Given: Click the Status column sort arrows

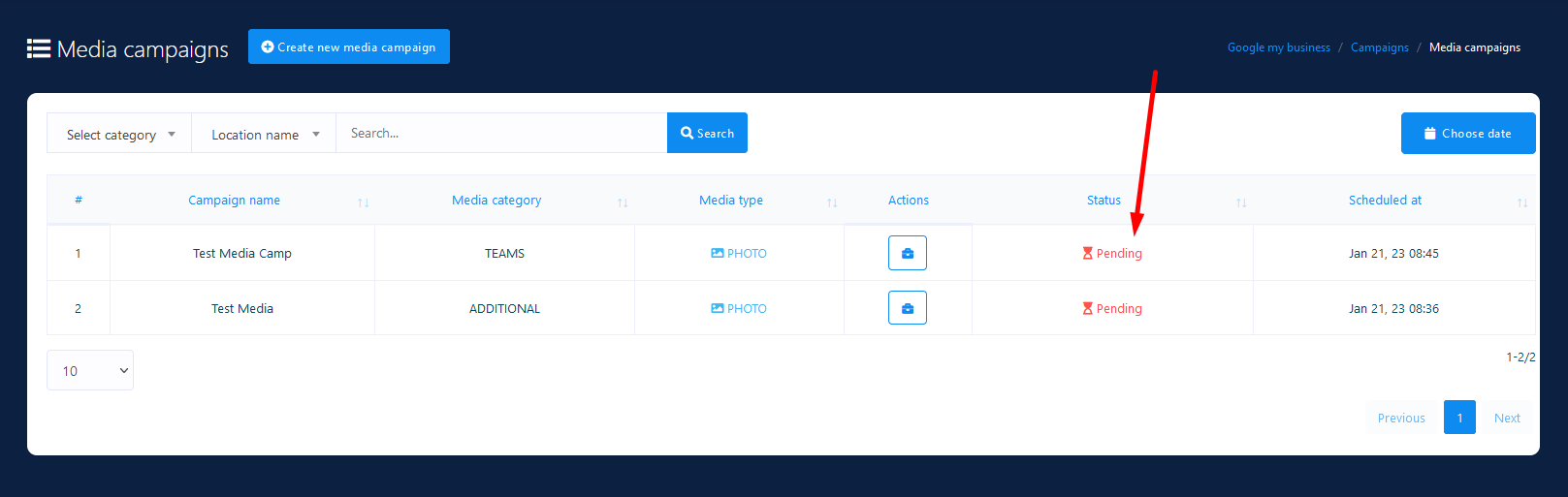Looking at the screenshot, I should click(x=1241, y=202).
